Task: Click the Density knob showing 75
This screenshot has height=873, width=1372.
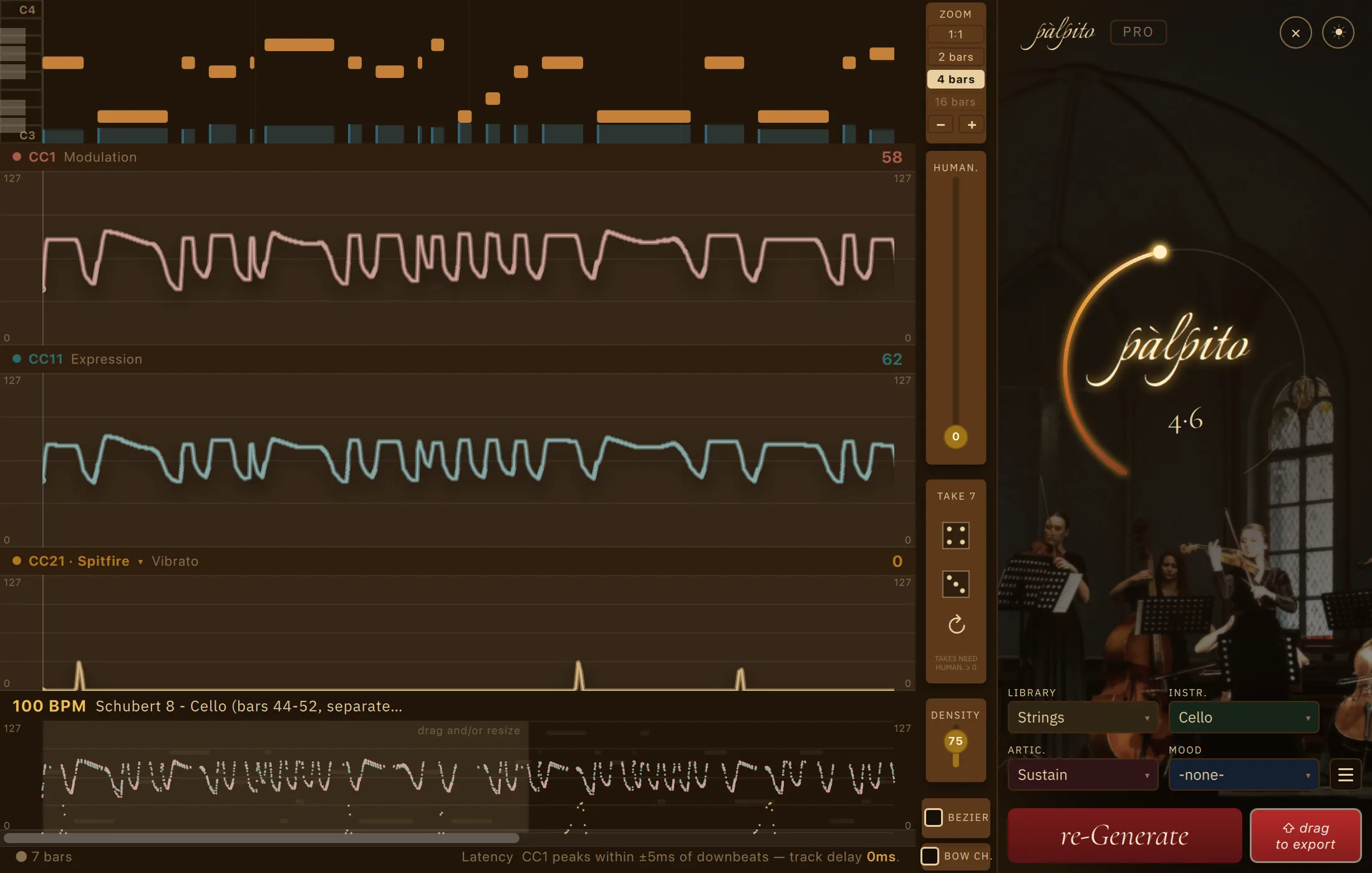Action: click(955, 741)
